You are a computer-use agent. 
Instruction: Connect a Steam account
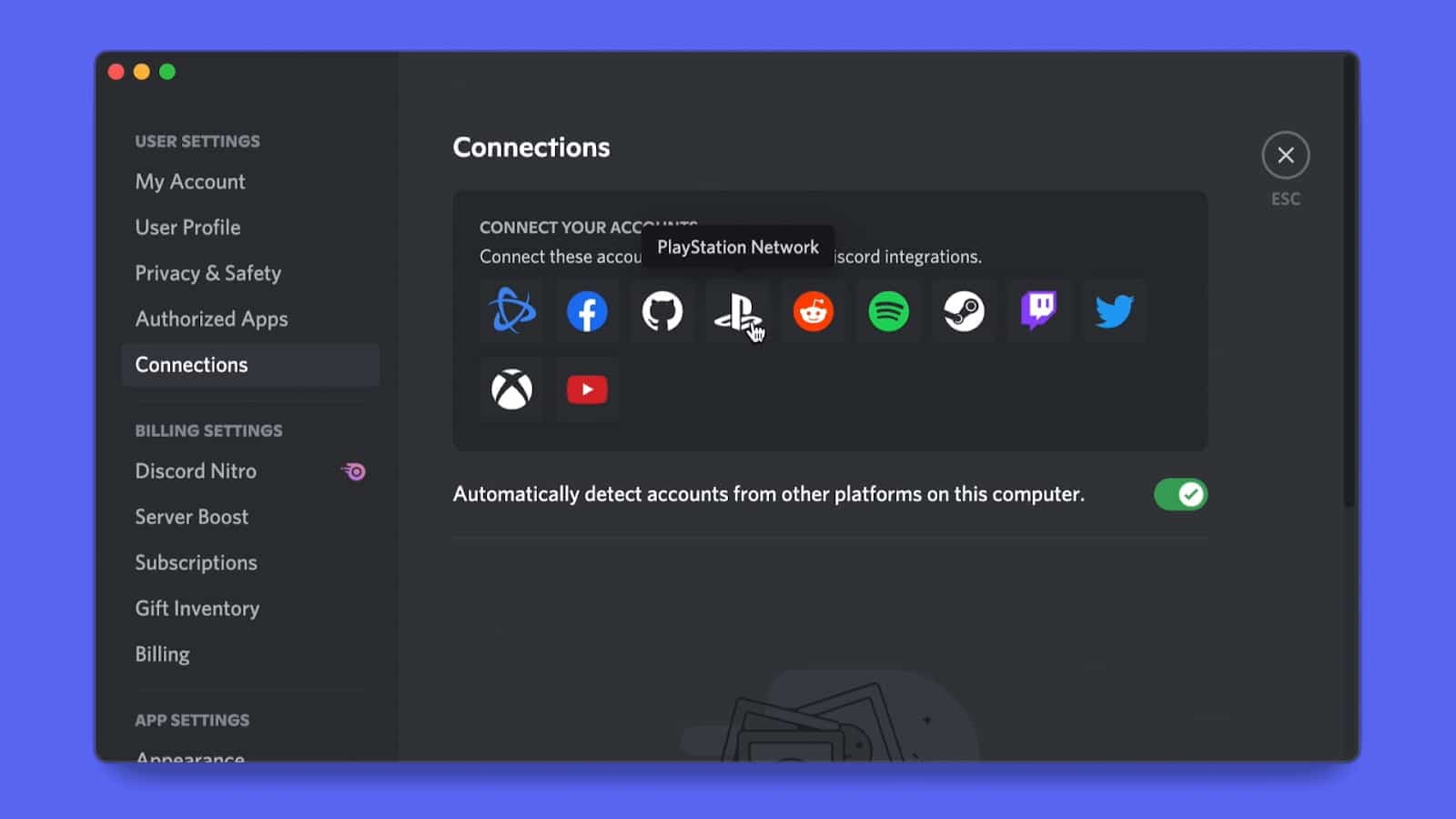click(x=963, y=311)
